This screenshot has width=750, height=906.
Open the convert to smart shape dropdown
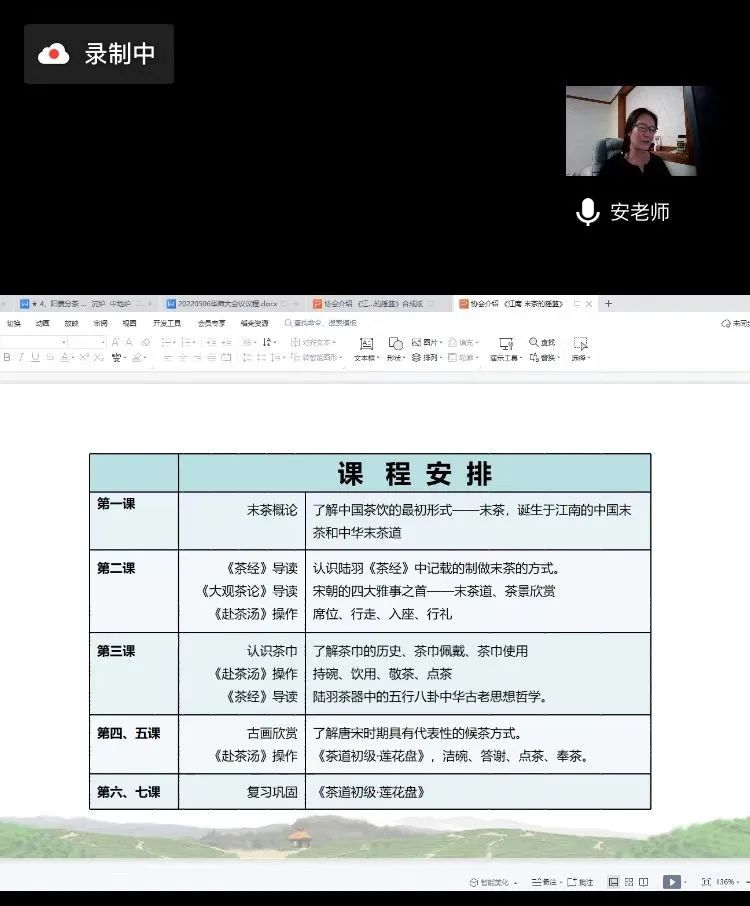[x=317, y=358]
